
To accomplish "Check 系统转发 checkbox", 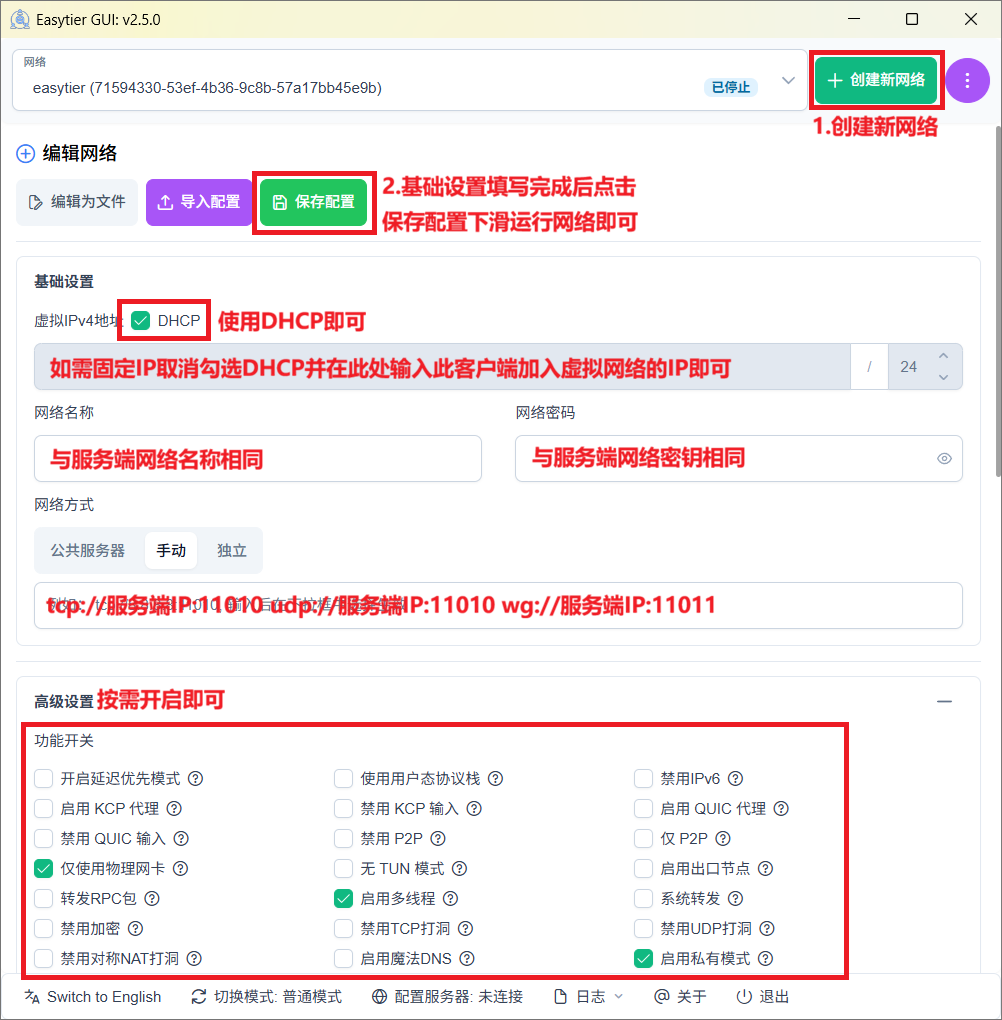I will tap(643, 898).
